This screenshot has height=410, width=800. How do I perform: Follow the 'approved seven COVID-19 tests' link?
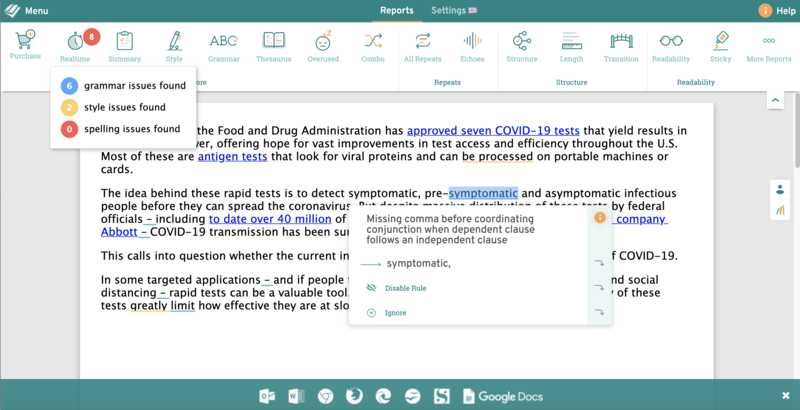coord(493,130)
